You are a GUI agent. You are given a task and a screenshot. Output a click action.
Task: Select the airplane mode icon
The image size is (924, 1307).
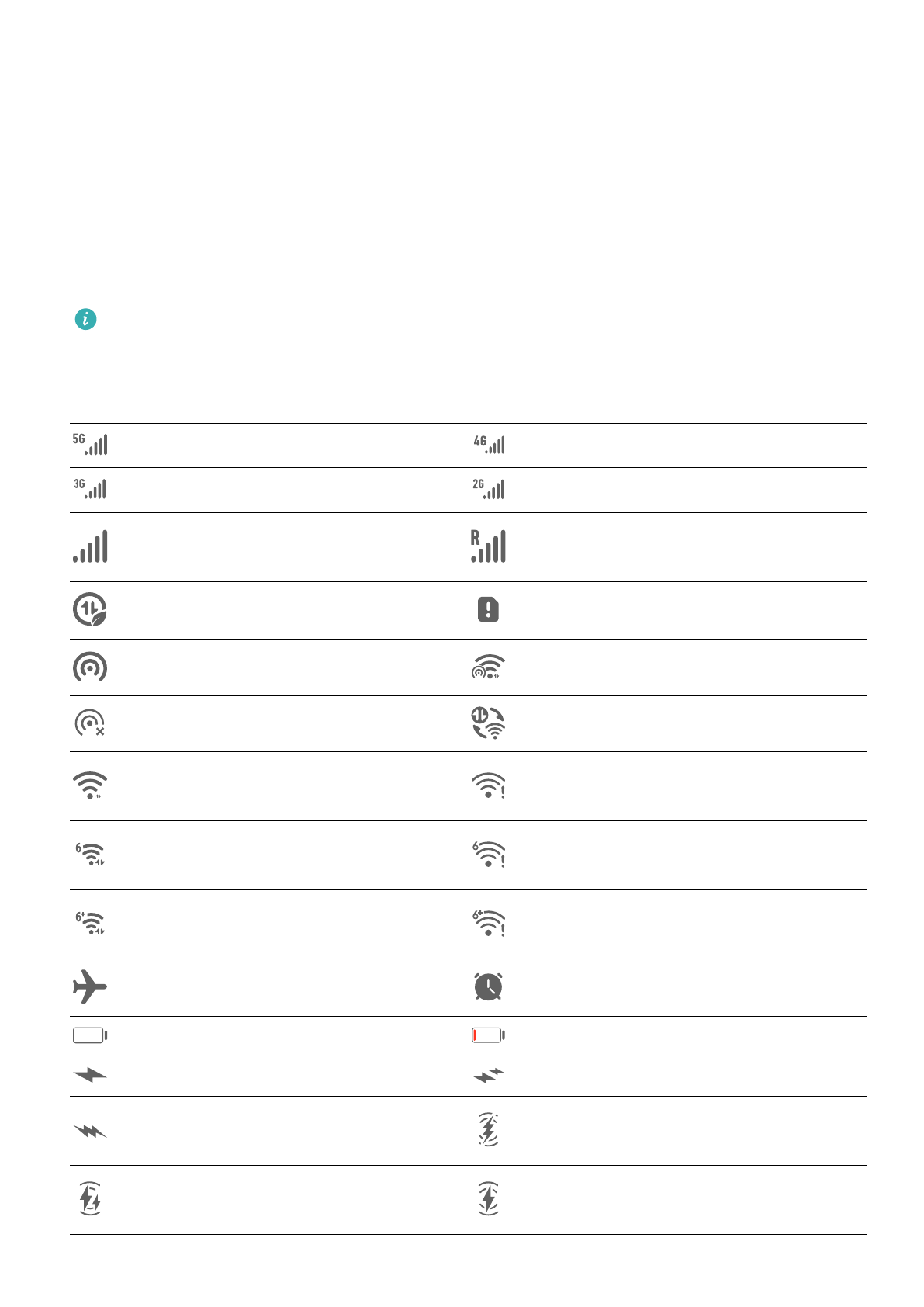(90, 987)
